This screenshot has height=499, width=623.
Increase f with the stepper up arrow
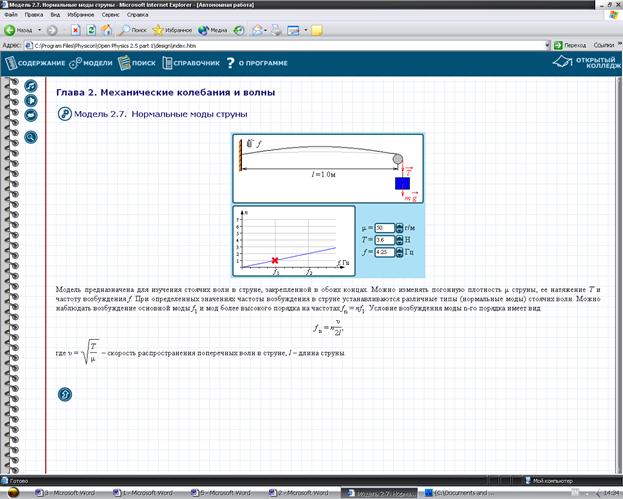(x=399, y=250)
